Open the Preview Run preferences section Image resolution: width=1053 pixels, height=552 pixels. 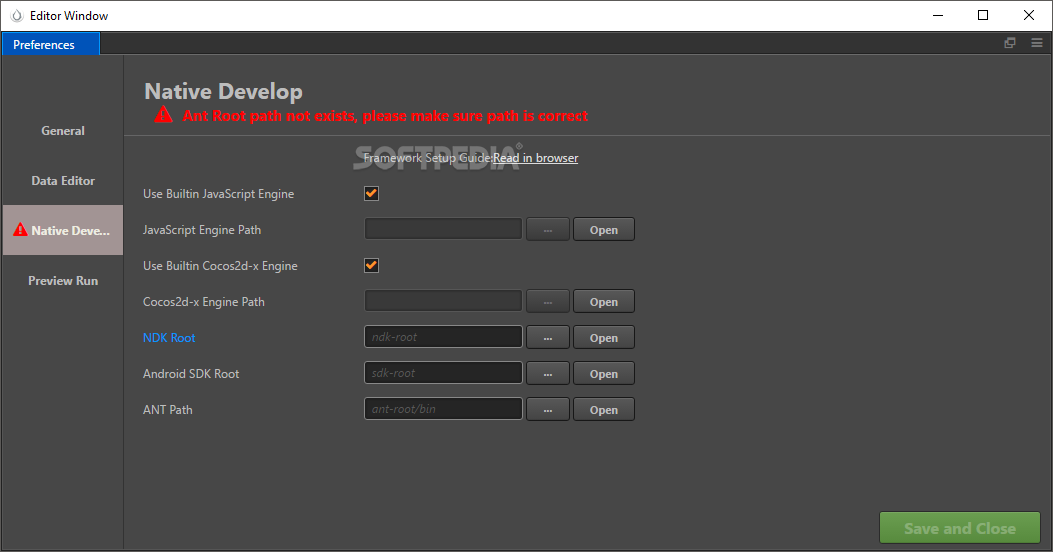(63, 281)
